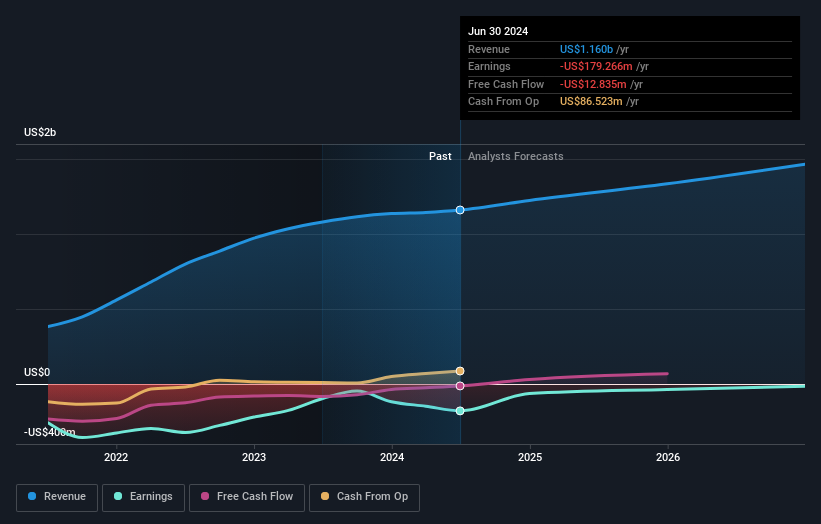The width and height of the screenshot is (821, 524).
Task: Select the Revenue data point marker at Jun 2024
Action: tap(460, 210)
